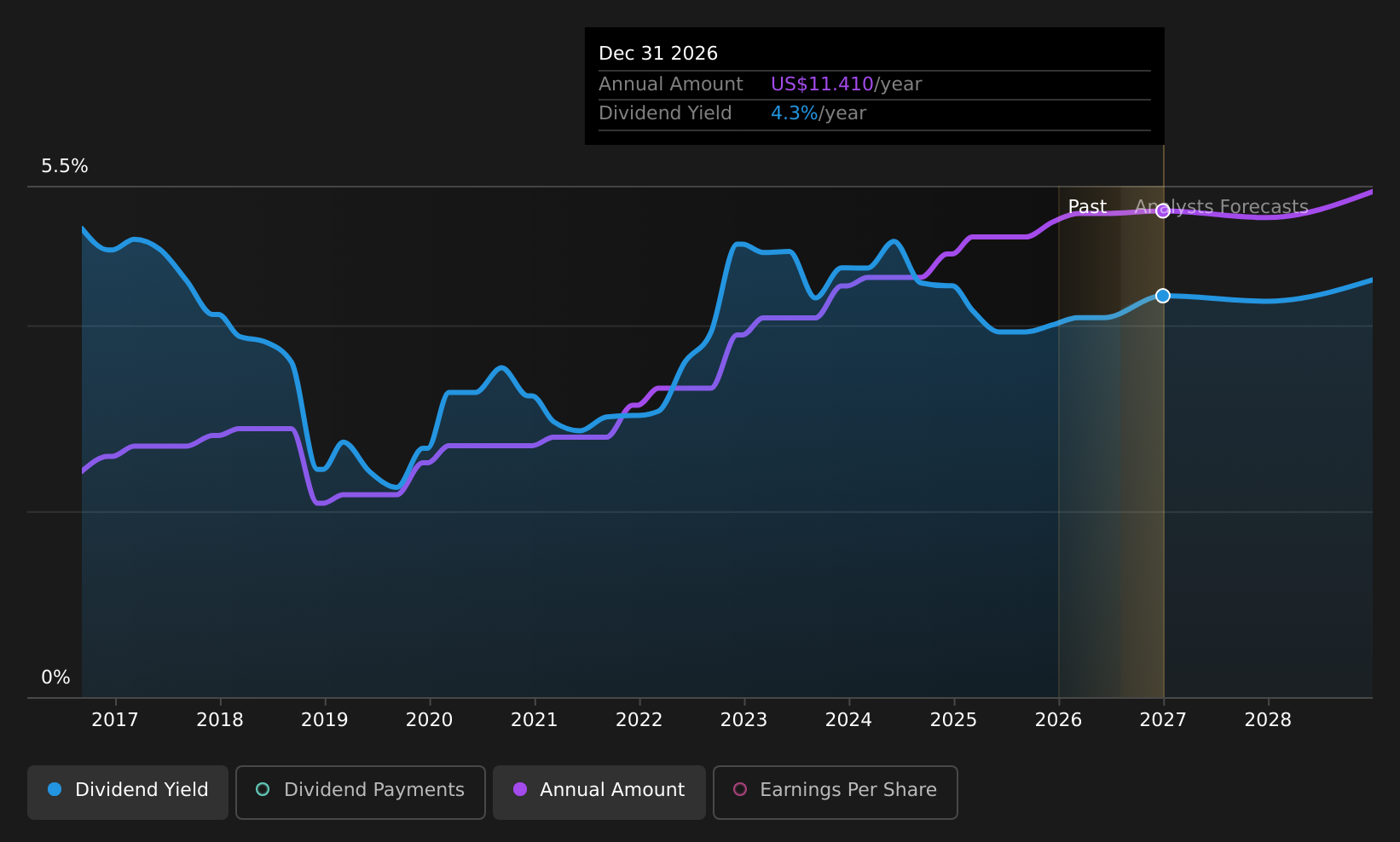Click the 4.3% dividend yield value
The width and height of the screenshot is (1400, 842).
[795, 113]
